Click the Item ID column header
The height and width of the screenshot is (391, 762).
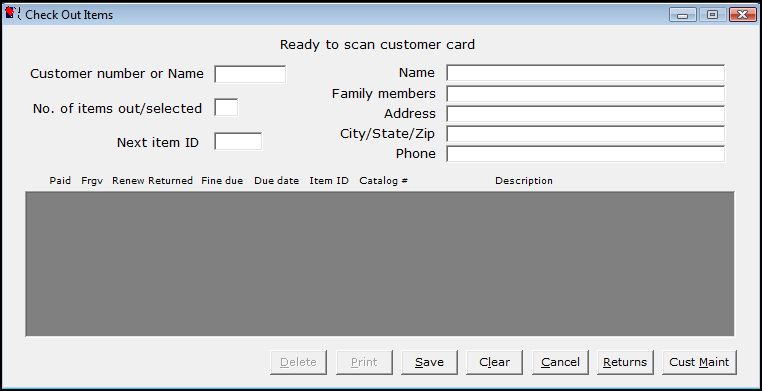(329, 181)
